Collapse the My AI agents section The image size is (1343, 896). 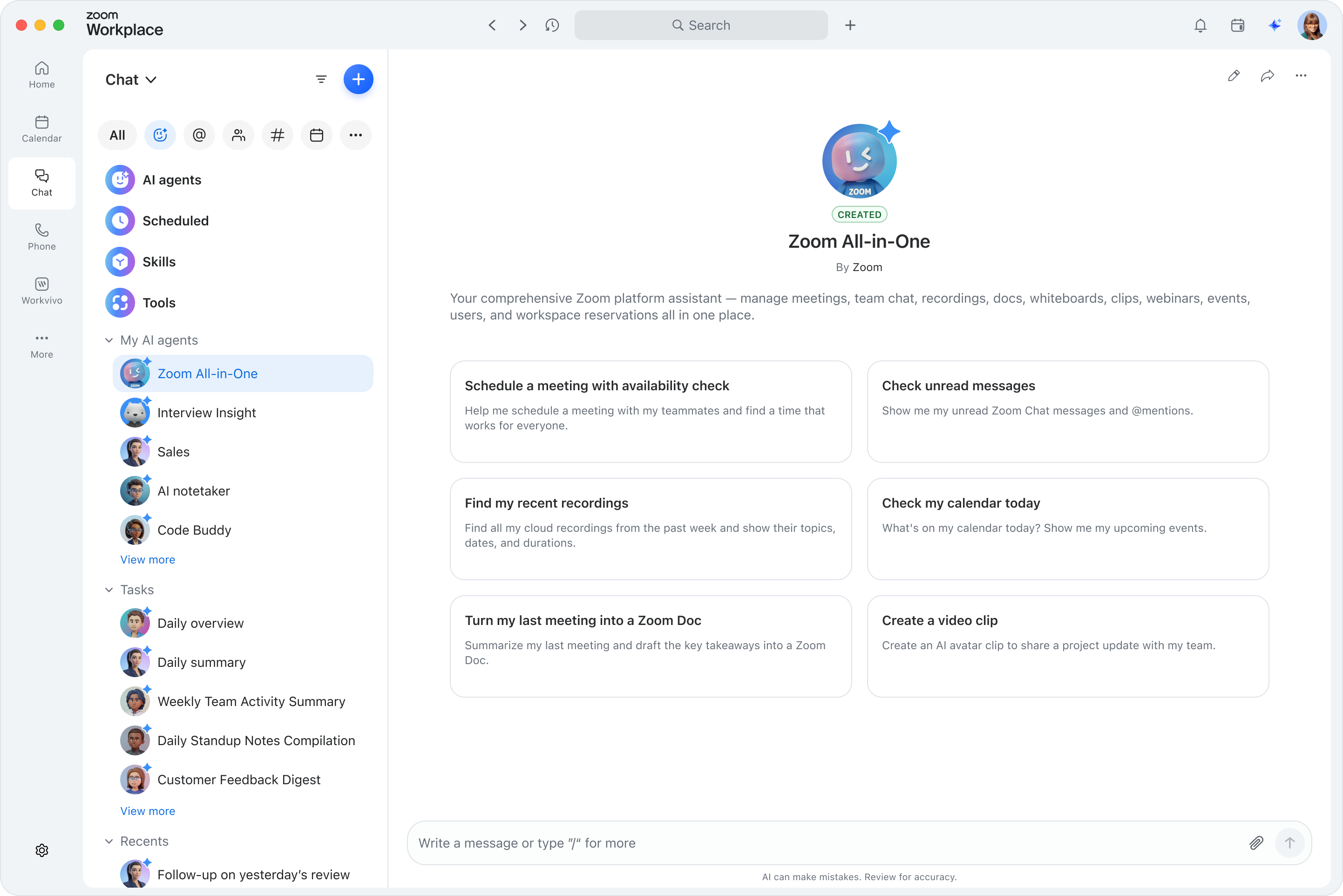click(x=109, y=340)
